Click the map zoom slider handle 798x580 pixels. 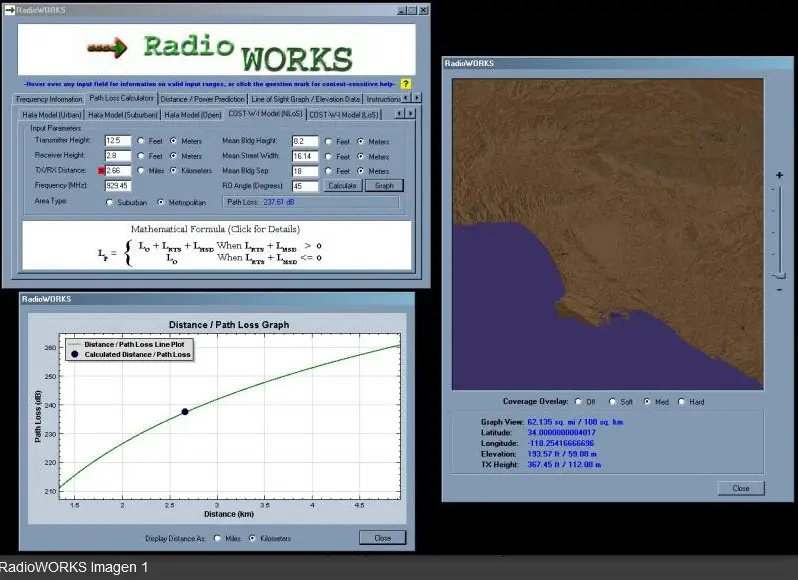coord(779,275)
